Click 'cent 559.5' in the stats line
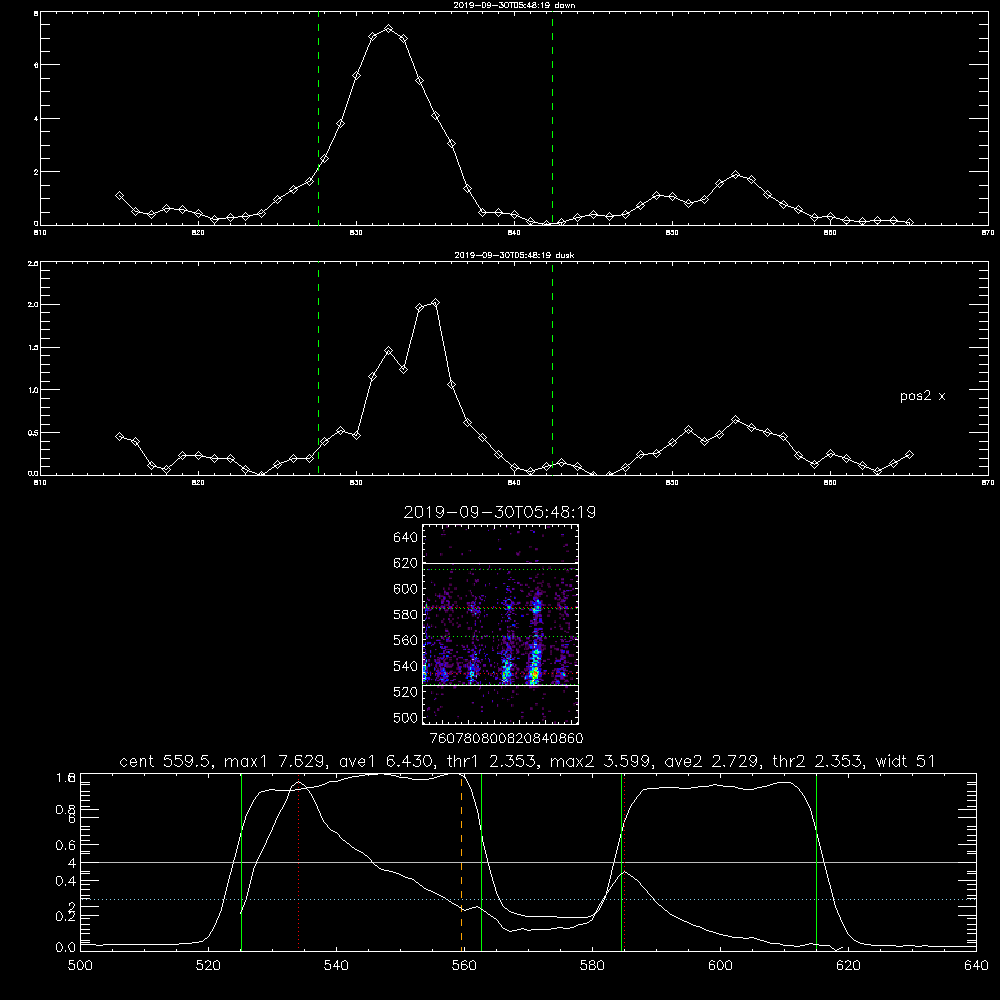Screen dimensions: 1000x1000 166,761
